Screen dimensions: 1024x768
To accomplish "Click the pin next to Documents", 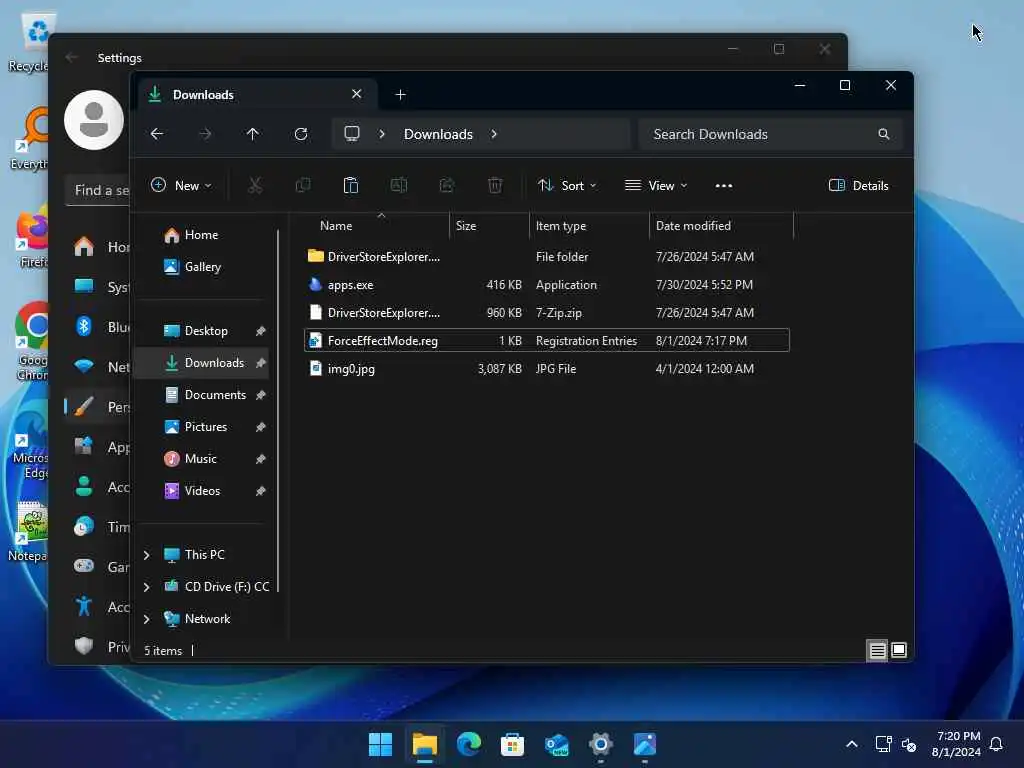I will point(261,395).
